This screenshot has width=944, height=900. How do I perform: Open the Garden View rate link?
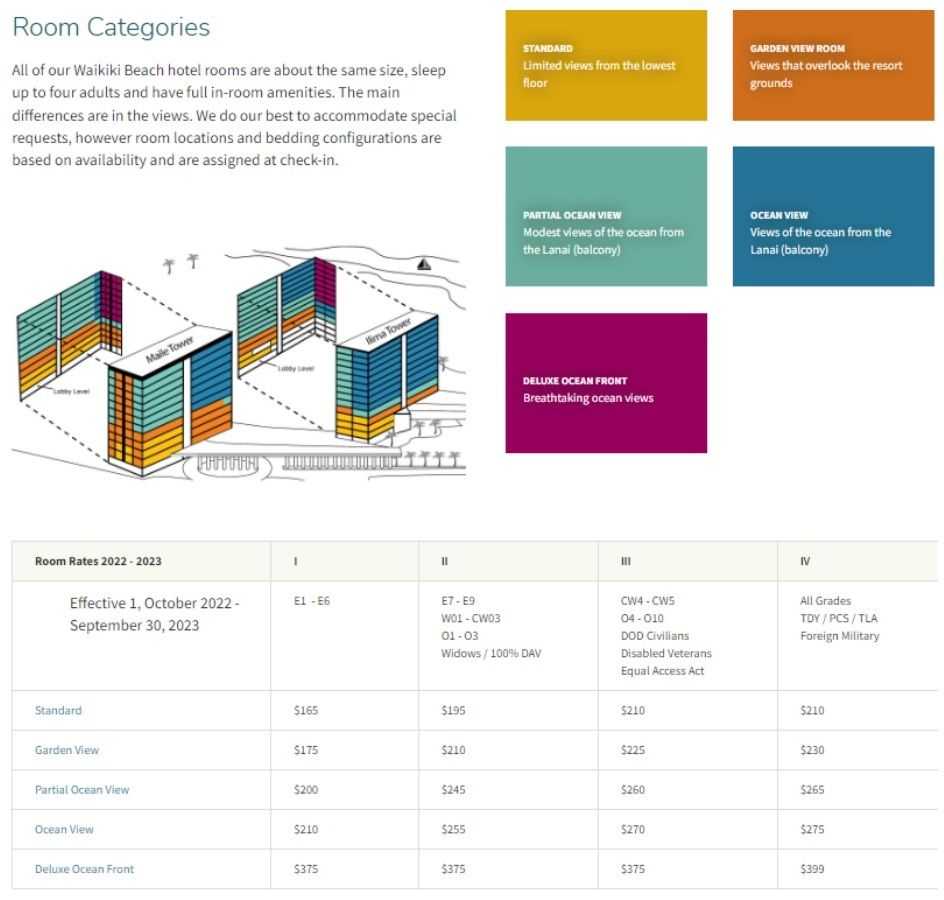click(67, 750)
